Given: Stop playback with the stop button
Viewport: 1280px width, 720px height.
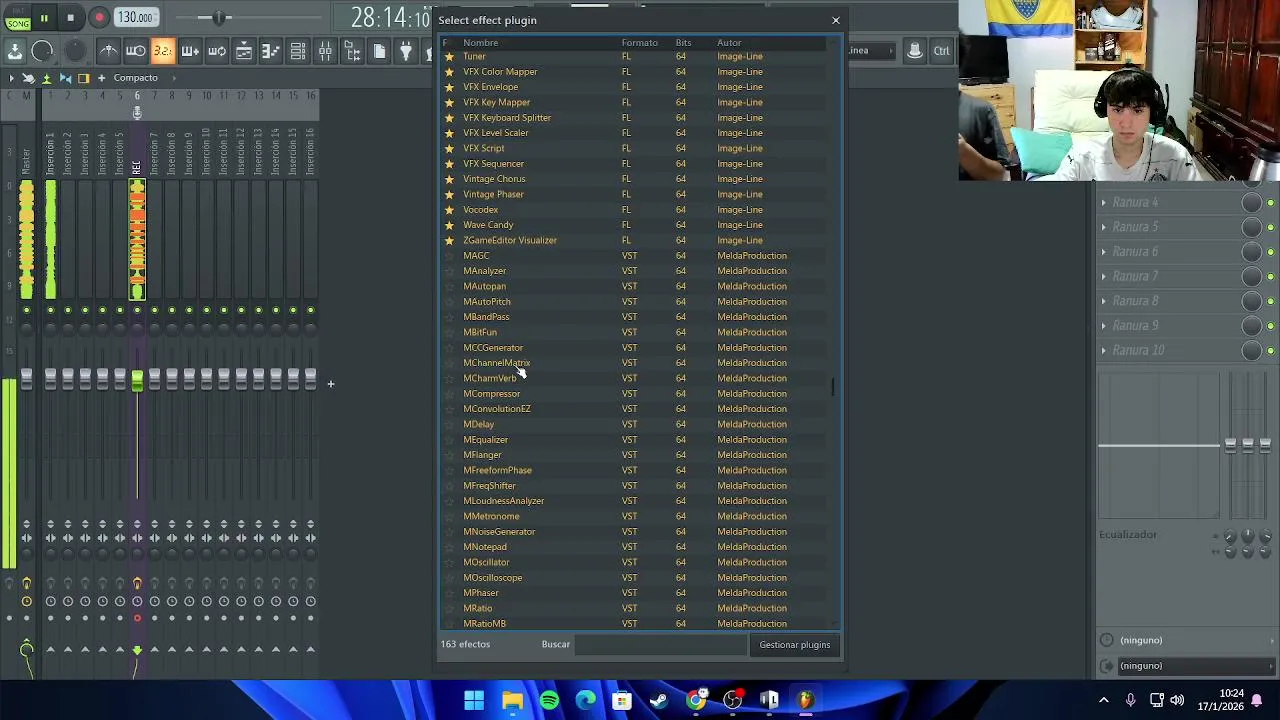Looking at the screenshot, I should click(70, 17).
